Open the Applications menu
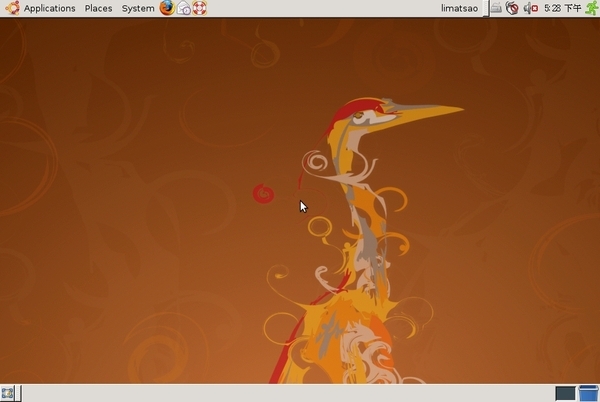 [49, 8]
